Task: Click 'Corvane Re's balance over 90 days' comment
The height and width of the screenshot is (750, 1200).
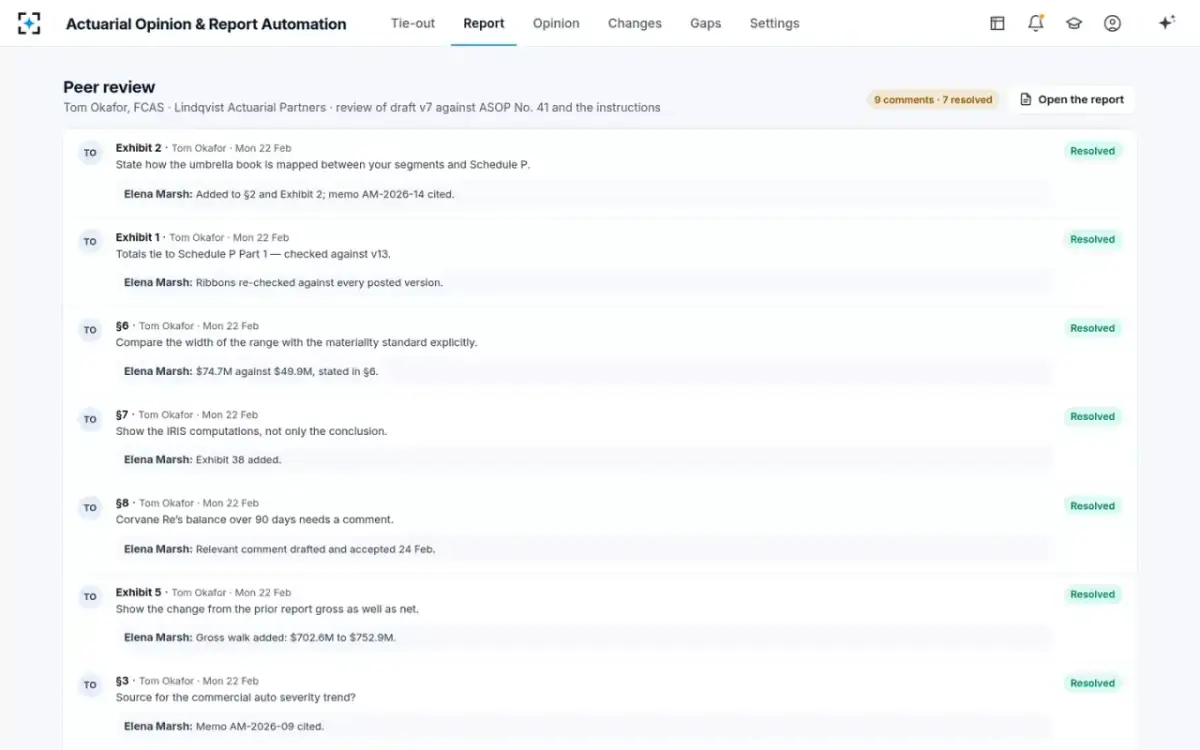Action: point(254,520)
